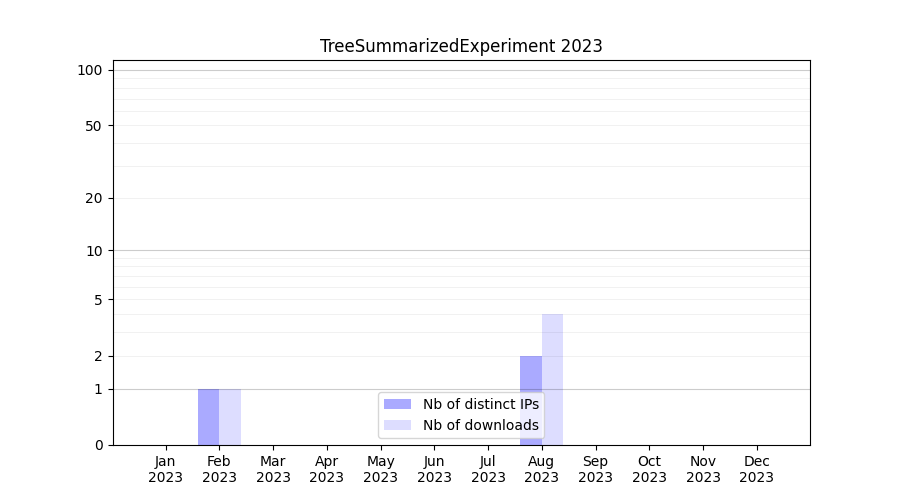Select the light blue legend swatch for downloads

click(397, 425)
